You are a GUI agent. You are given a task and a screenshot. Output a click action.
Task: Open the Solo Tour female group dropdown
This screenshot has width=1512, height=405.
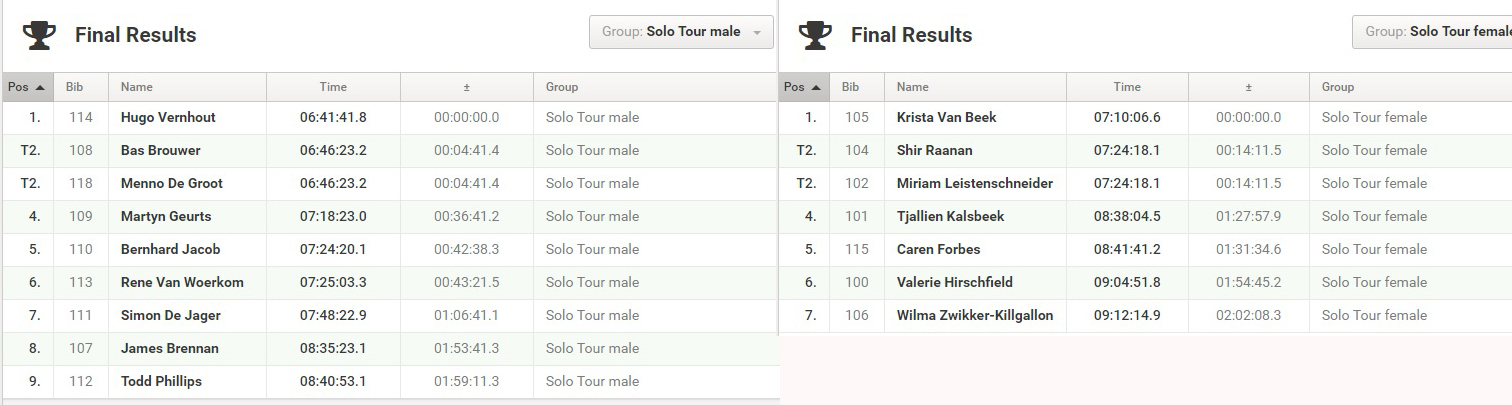[x=1432, y=32]
